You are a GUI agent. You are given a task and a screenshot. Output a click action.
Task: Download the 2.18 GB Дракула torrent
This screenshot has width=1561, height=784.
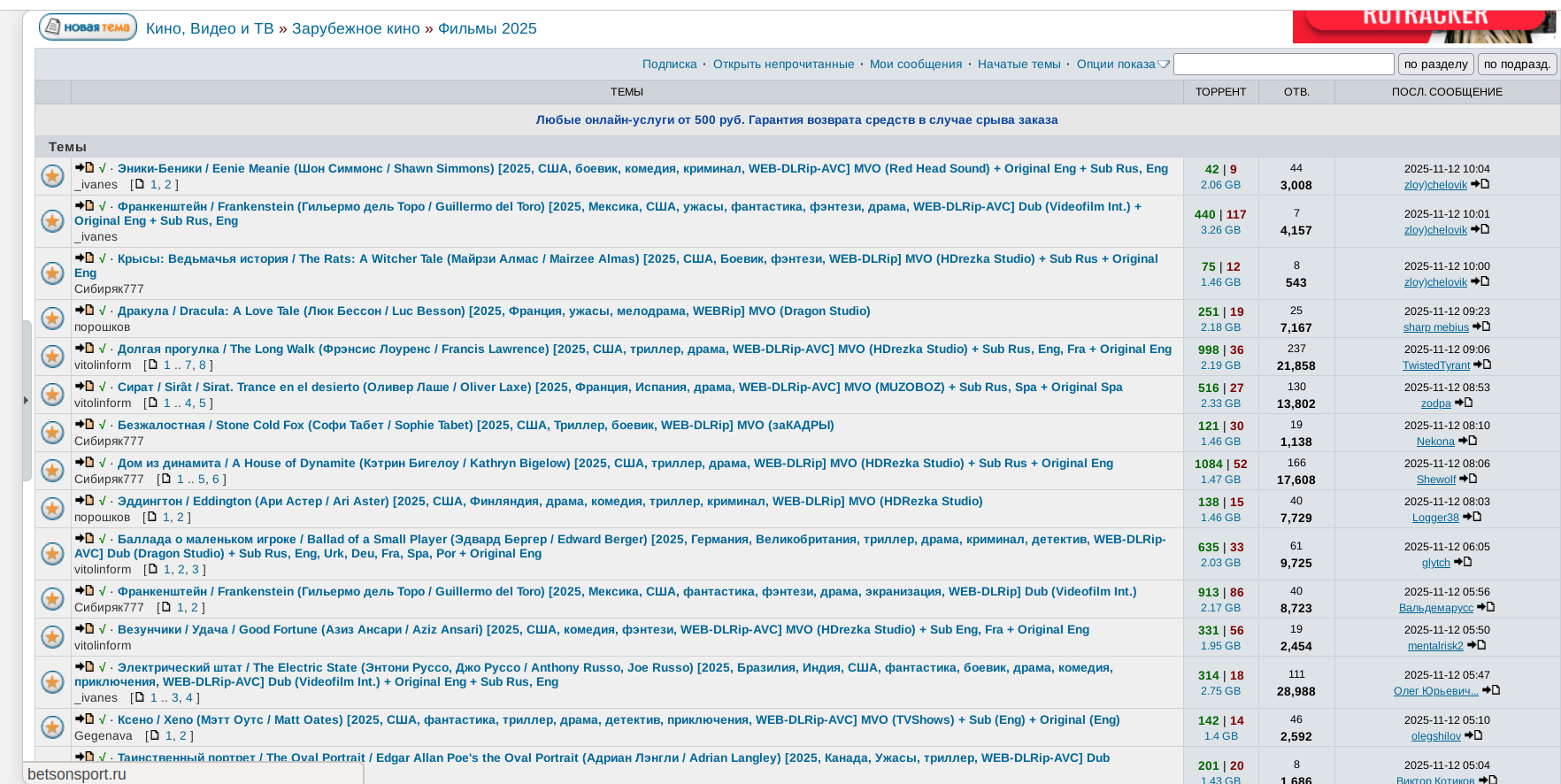pos(1220,327)
